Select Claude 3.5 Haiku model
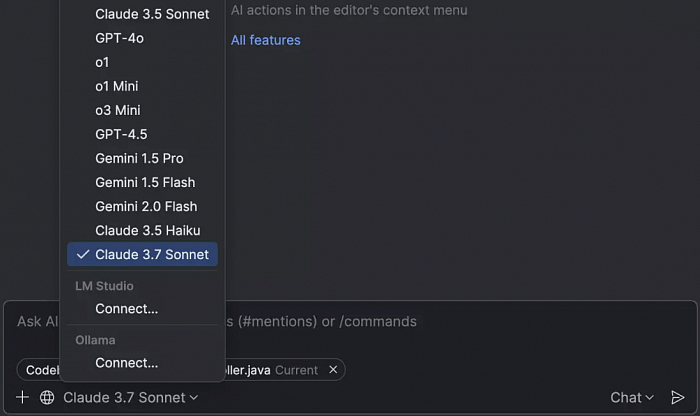700x416 pixels. pos(142,231)
